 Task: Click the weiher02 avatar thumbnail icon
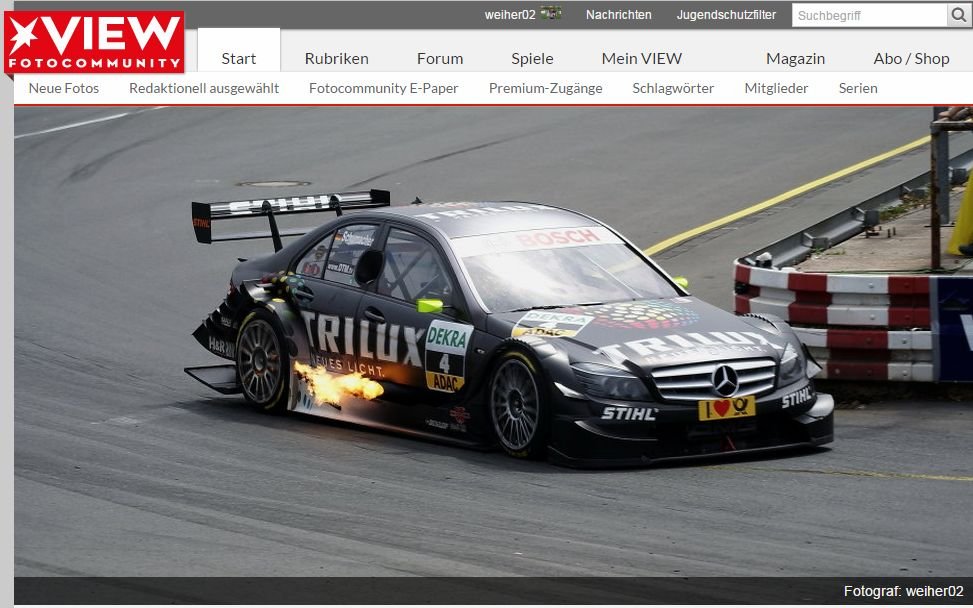[x=551, y=14]
